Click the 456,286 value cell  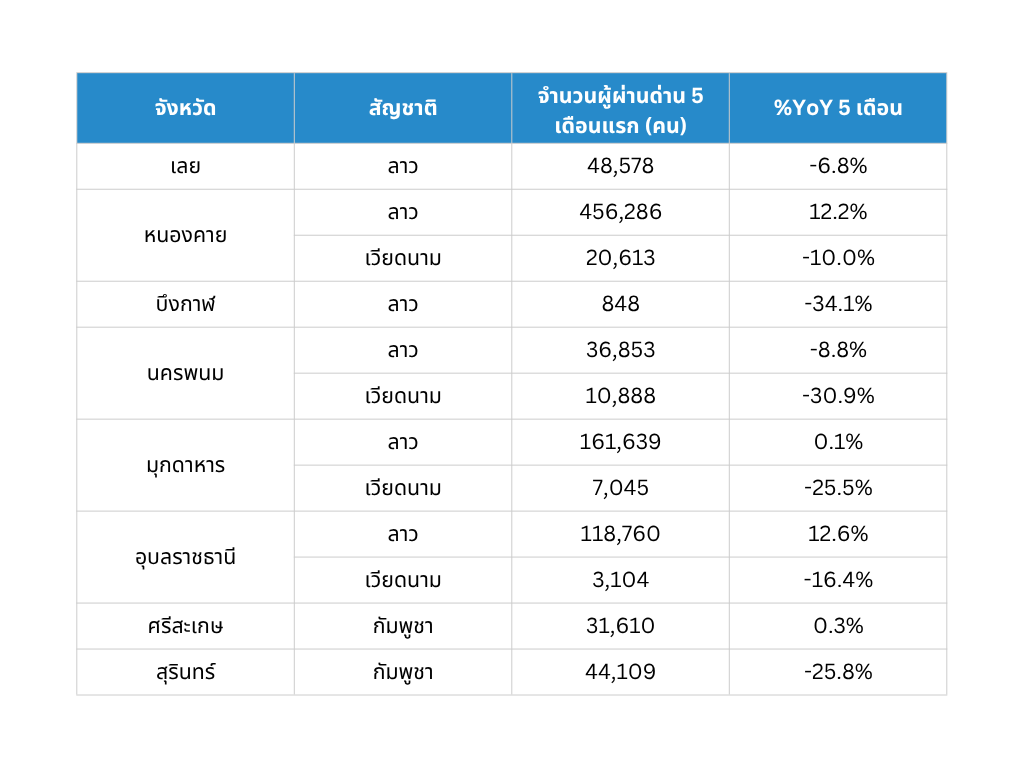click(x=620, y=212)
